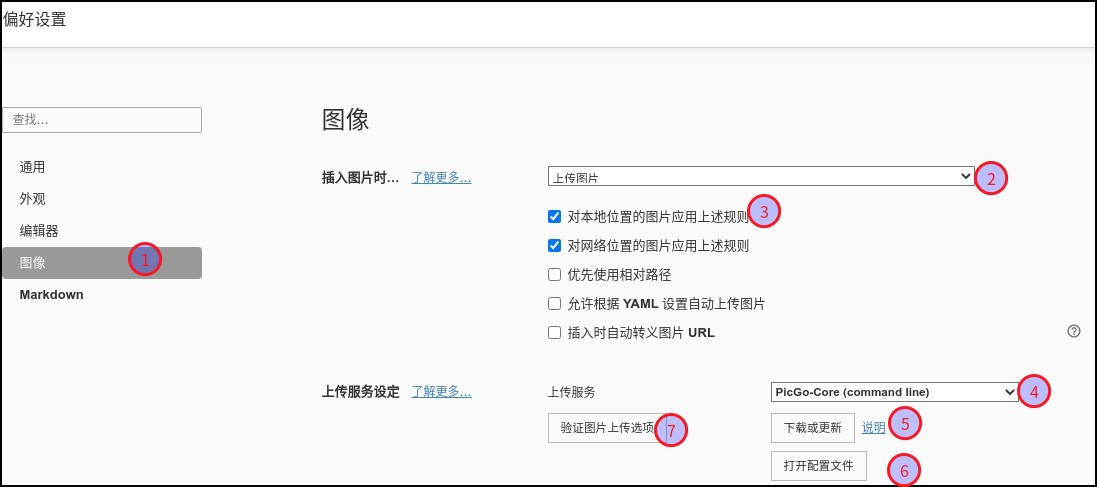The height and width of the screenshot is (487, 1097).
Task: Toggle 对本地位置的图片应用上述规则 checkbox
Action: pos(555,216)
